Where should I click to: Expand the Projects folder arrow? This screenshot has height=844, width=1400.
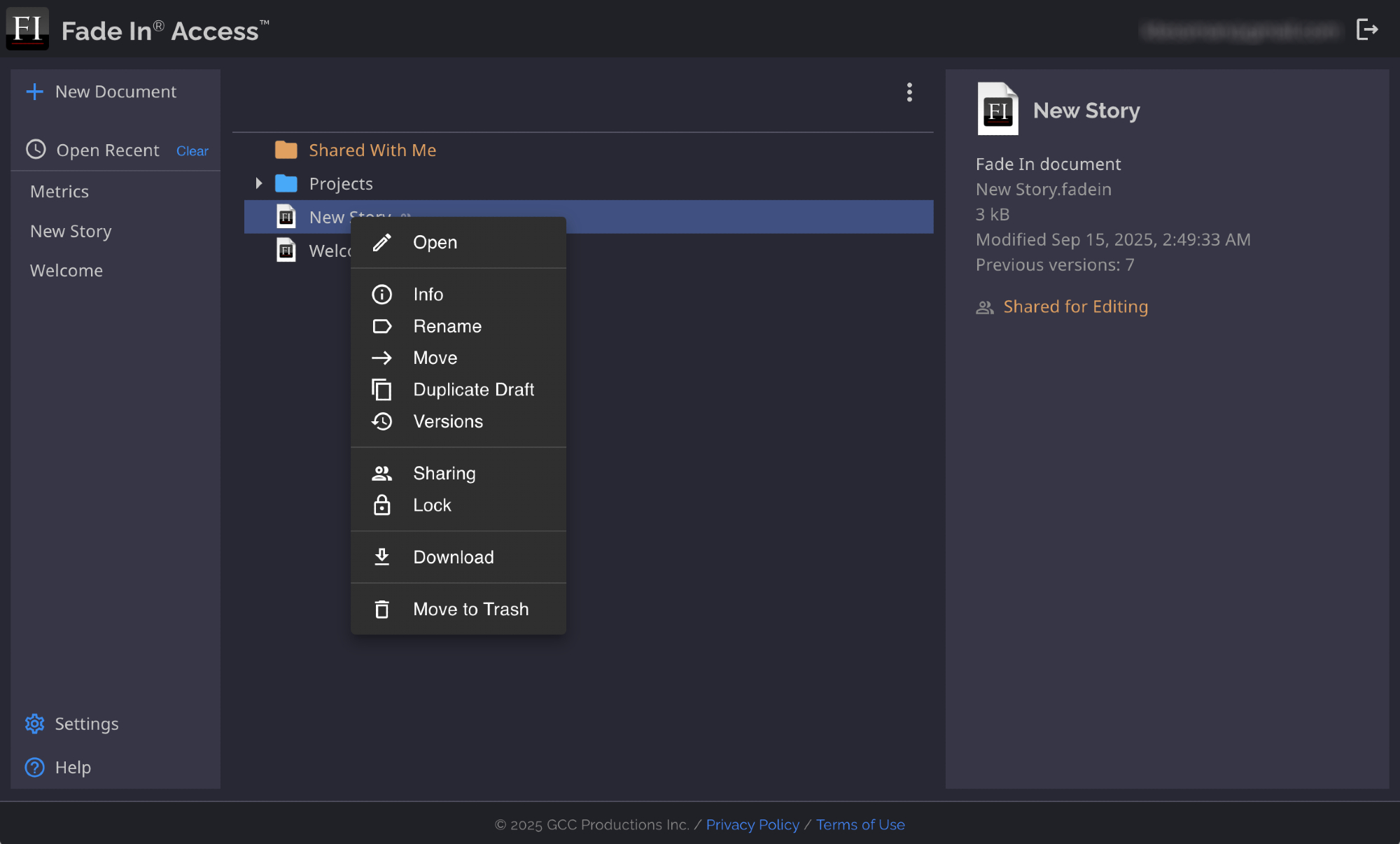click(x=259, y=183)
